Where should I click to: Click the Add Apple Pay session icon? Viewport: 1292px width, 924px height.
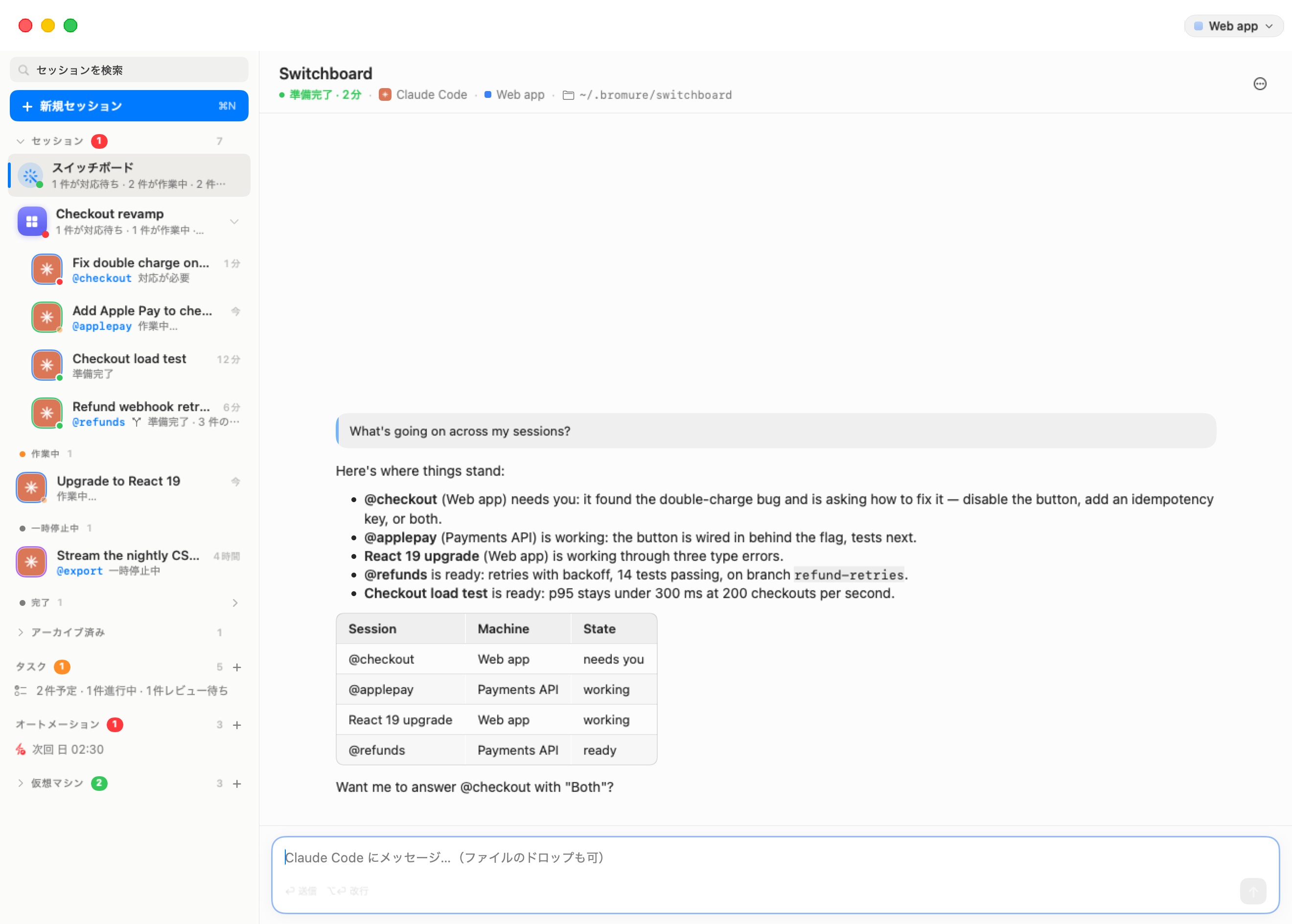(46, 317)
